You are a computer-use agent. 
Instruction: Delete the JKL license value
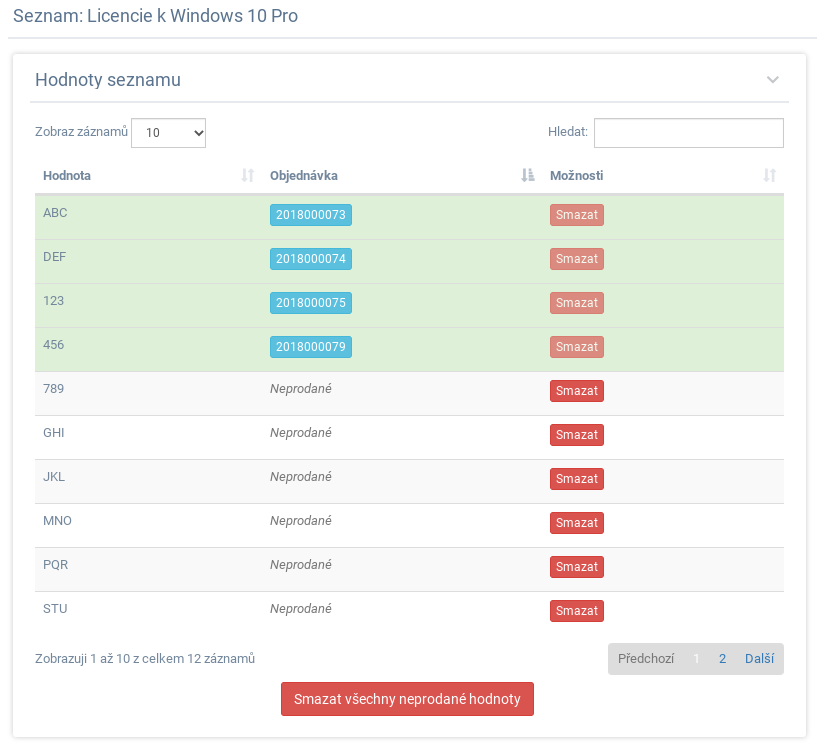tap(577, 479)
